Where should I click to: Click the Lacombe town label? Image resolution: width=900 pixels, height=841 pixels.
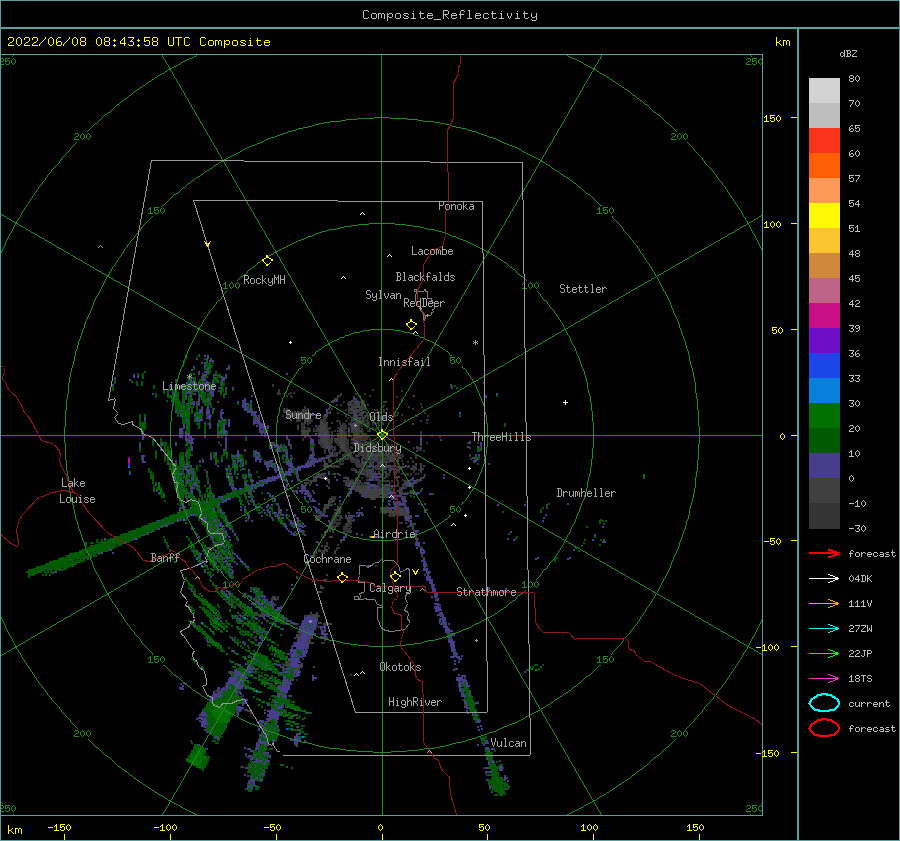(432, 251)
